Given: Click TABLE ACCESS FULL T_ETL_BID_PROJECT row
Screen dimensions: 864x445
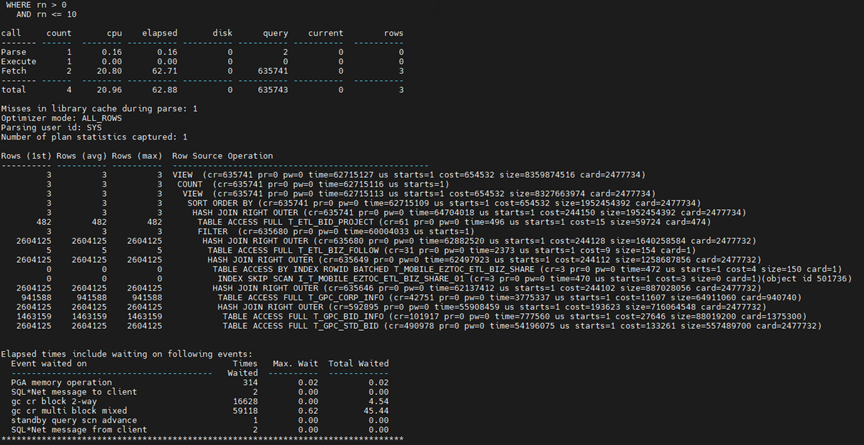Looking at the screenshot, I should coord(454,222).
